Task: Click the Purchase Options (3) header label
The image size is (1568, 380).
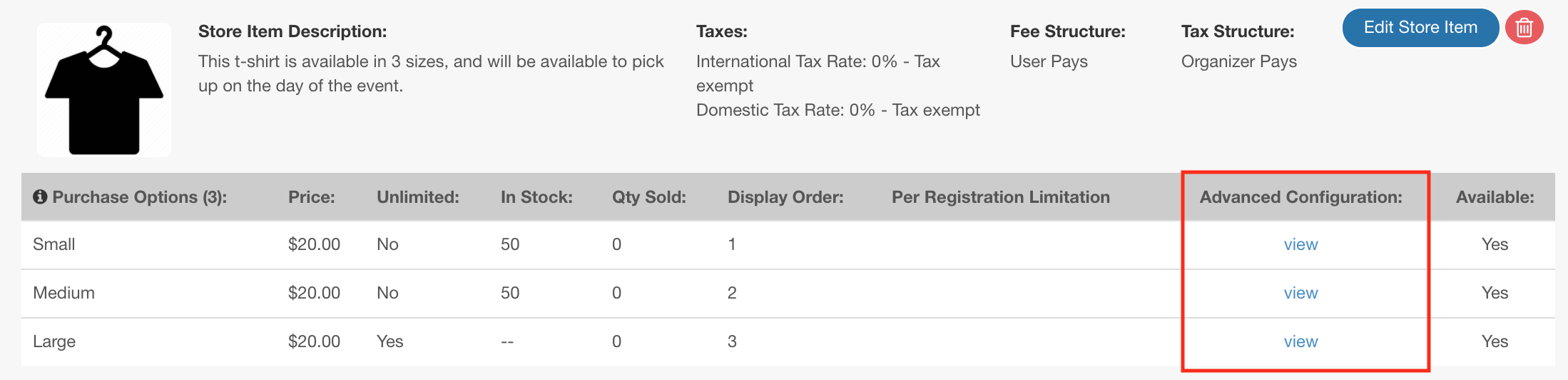Action: (x=139, y=197)
